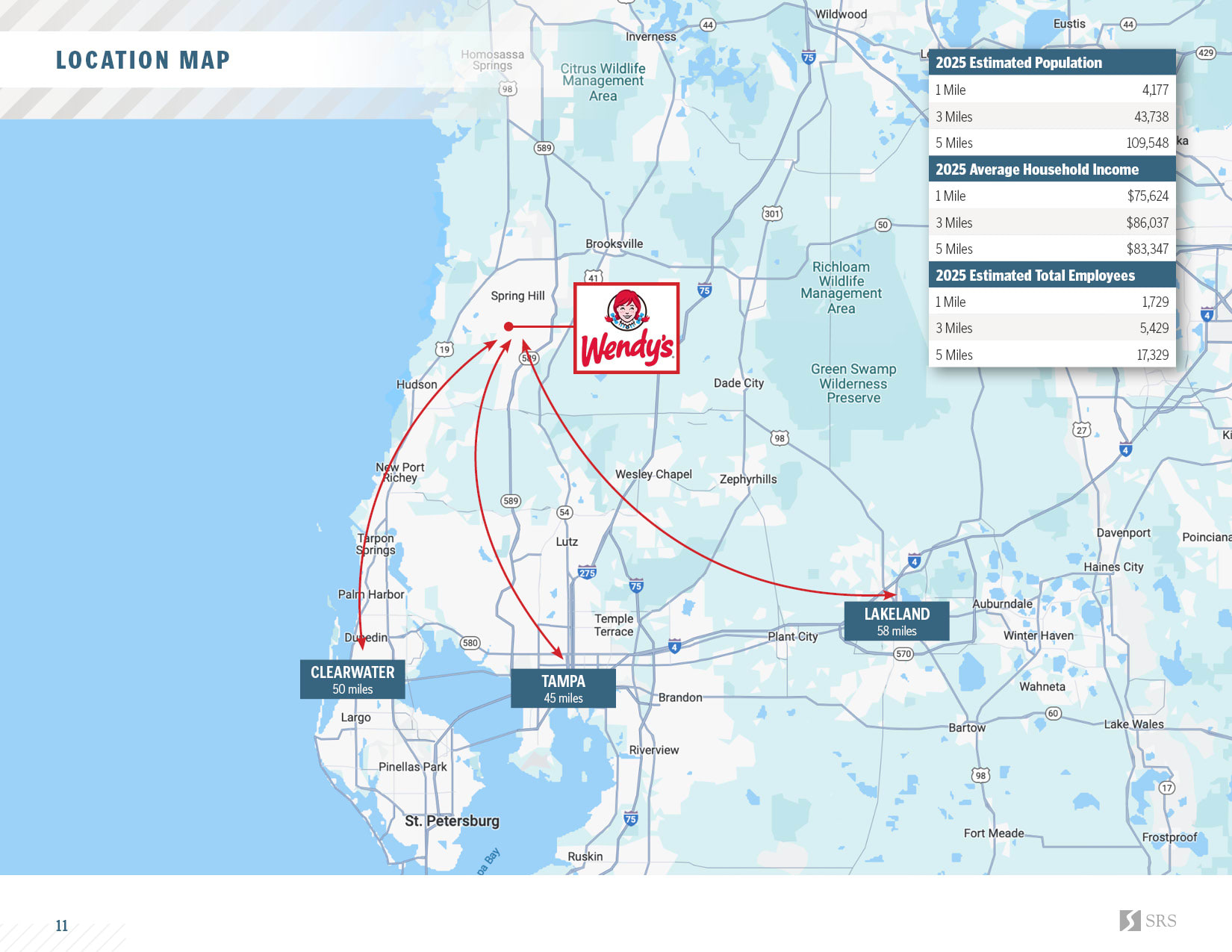This screenshot has width=1232, height=952.
Task: Click the St. Petersburg map label
Action: coord(452,821)
